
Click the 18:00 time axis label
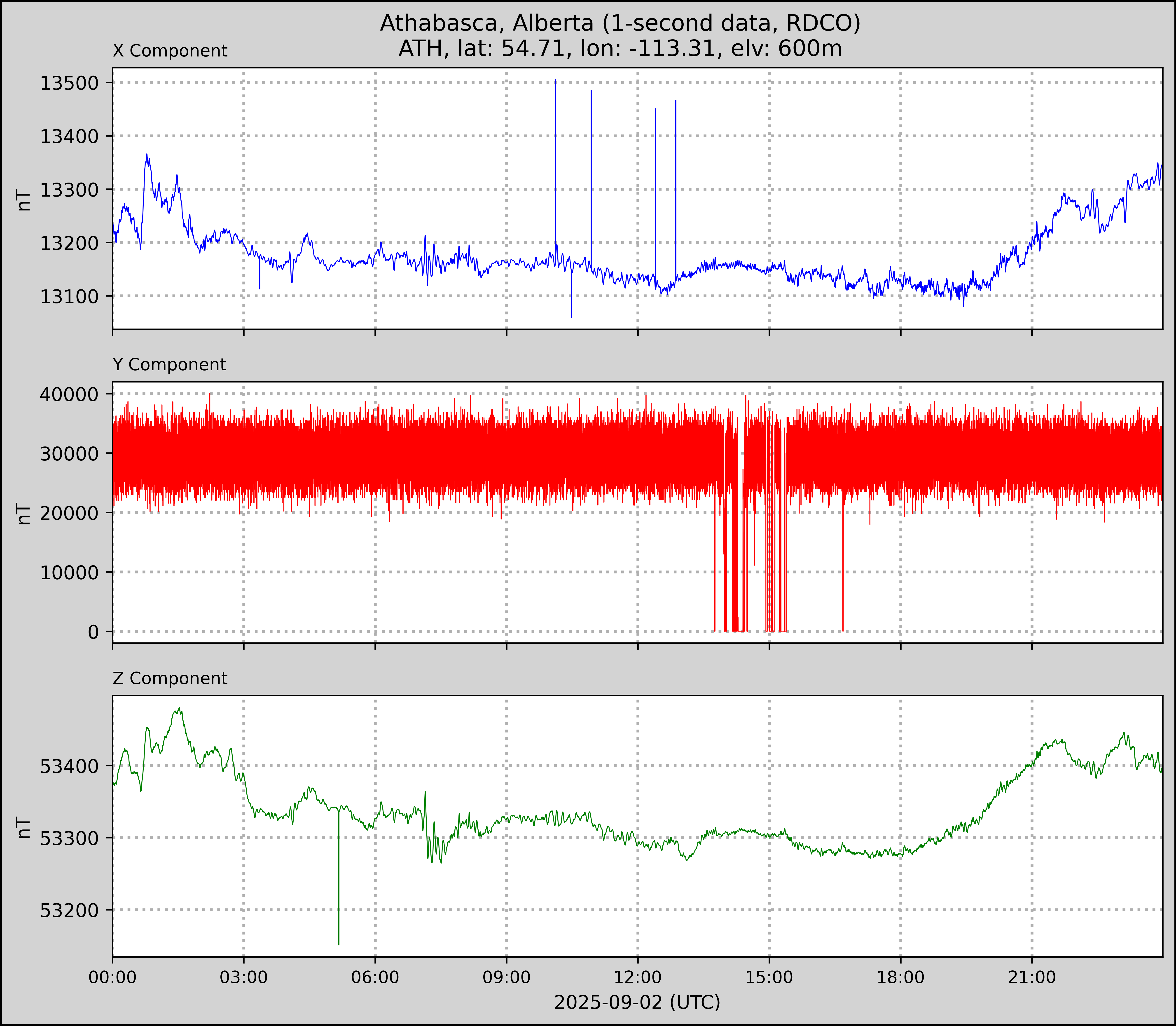tap(901, 977)
